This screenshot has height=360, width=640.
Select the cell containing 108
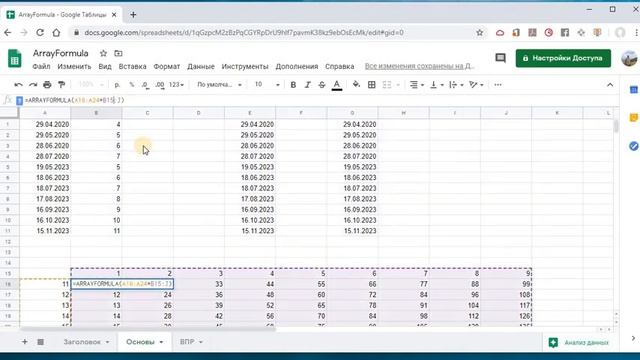coord(506,295)
